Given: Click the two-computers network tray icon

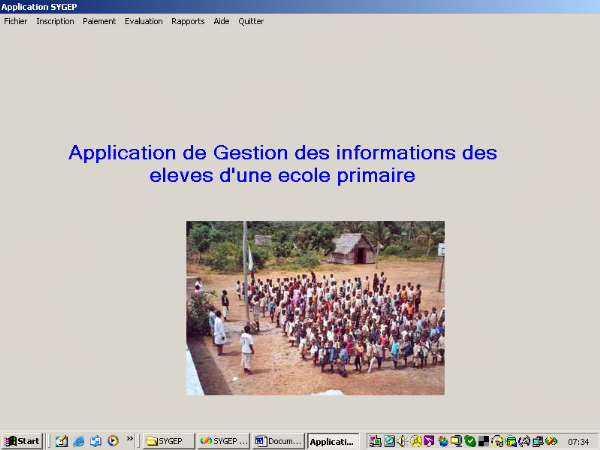Looking at the screenshot, I should pyautogui.click(x=538, y=441).
